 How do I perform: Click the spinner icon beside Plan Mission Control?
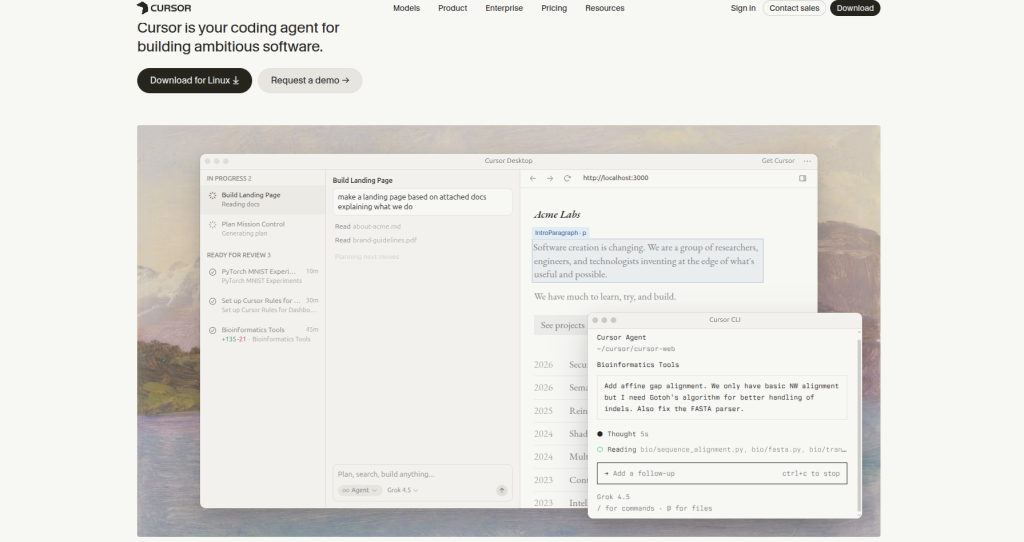pyautogui.click(x=212, y=225)
